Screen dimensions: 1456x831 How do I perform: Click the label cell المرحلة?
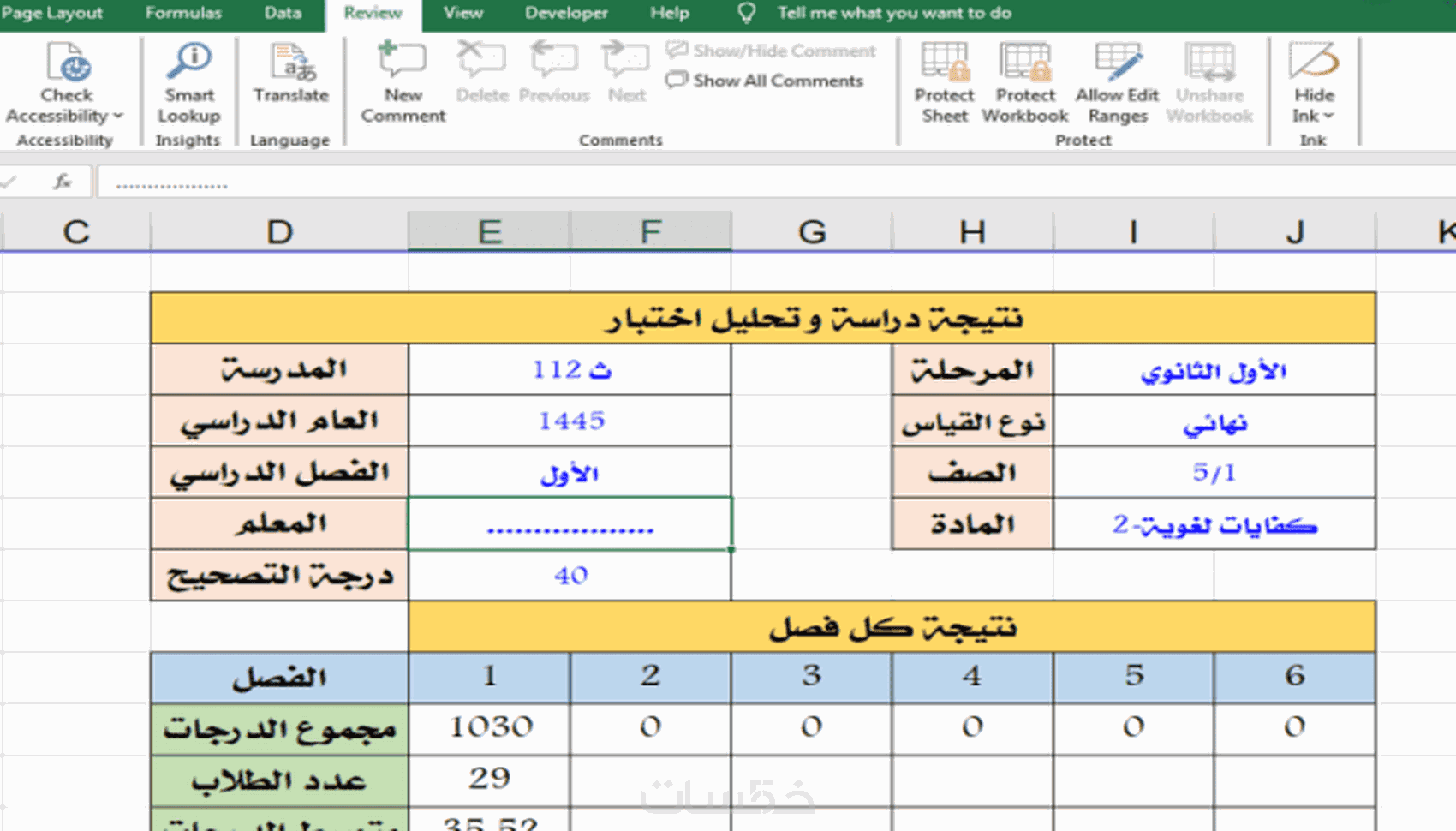point(973,369)
